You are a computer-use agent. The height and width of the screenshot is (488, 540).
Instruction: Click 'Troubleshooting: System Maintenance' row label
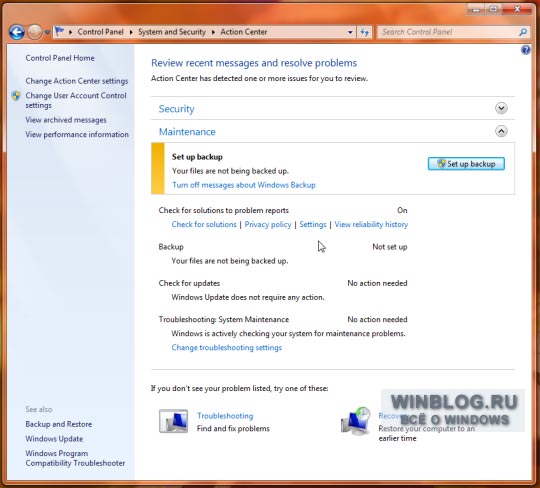tap(224, 319)
